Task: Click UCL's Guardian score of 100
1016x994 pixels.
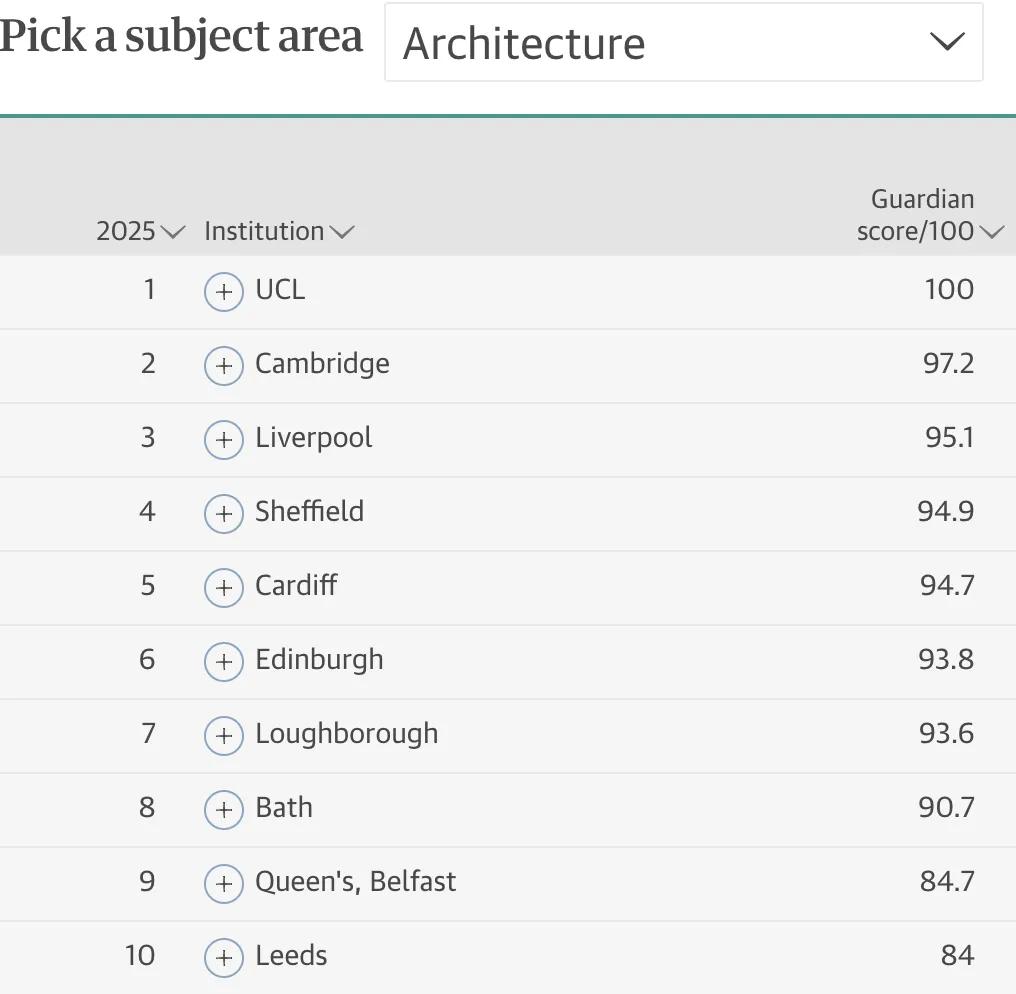Action: click(x=949, y=290)
